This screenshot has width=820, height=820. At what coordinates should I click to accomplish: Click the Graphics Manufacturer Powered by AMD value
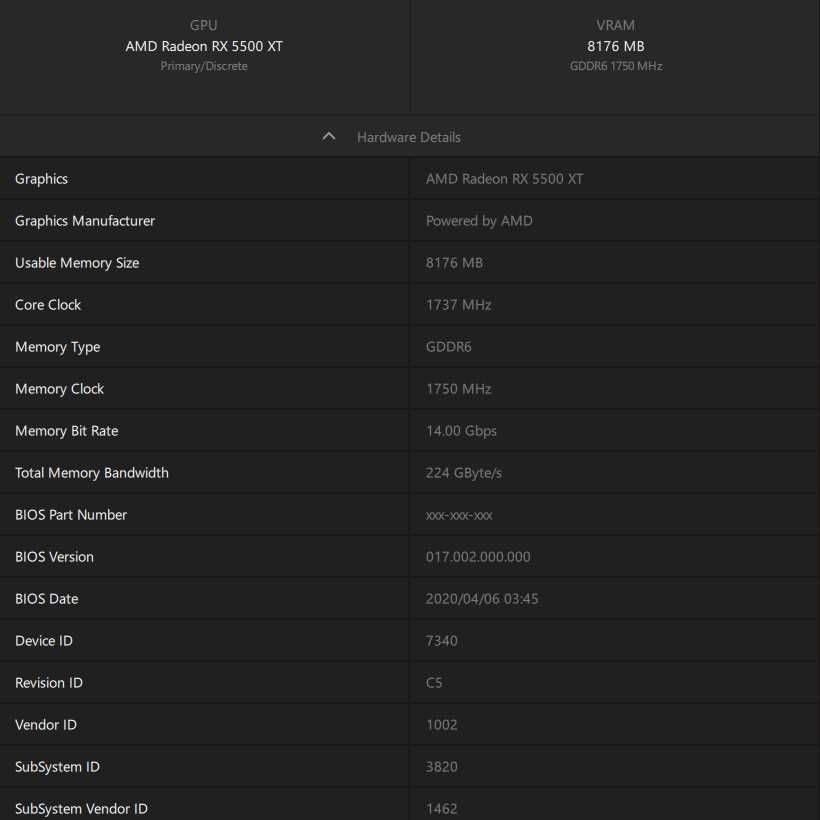pos(479,221)
